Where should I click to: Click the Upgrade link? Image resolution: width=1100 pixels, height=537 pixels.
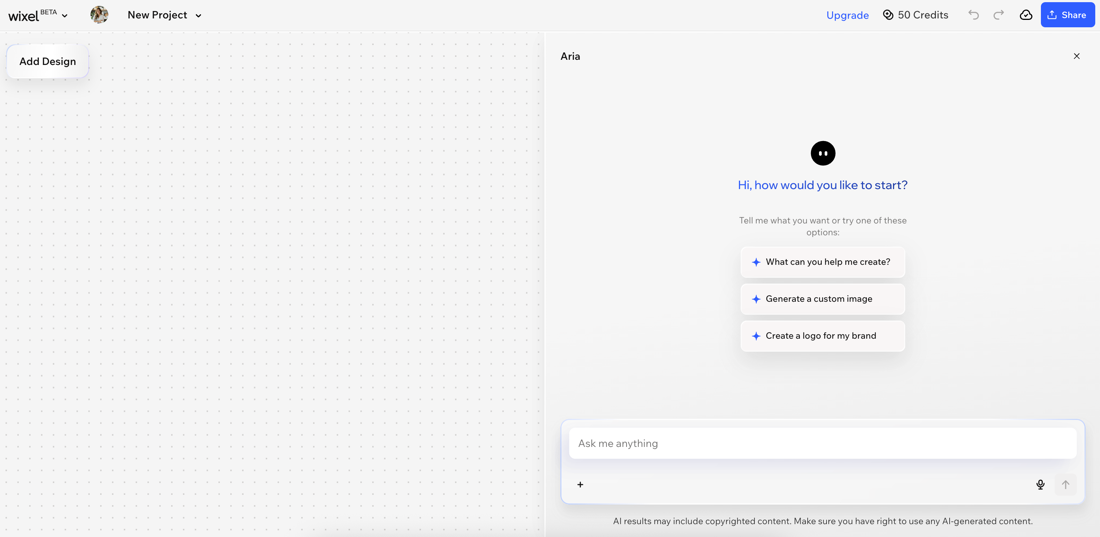point(847,15)
